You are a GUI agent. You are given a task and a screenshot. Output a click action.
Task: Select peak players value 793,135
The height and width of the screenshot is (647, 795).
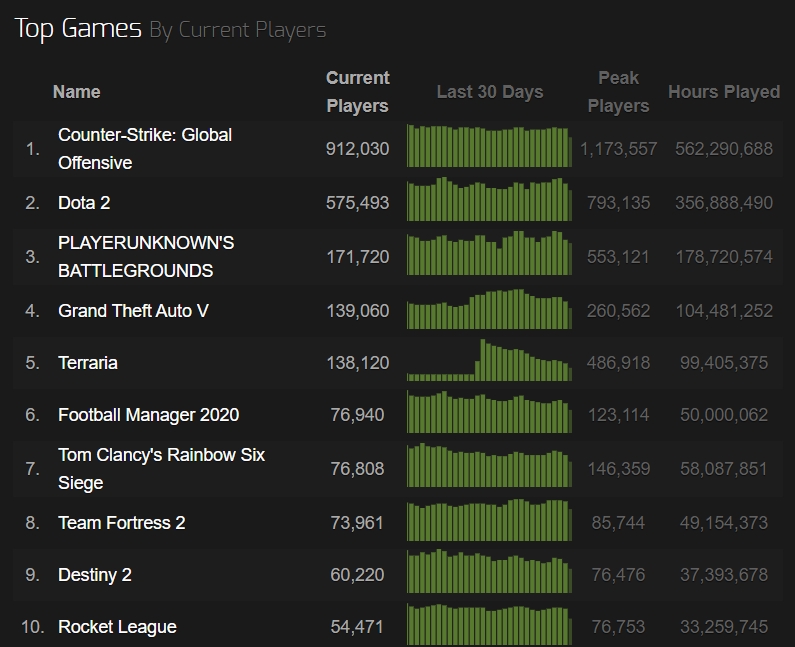[x=619, y=203]
